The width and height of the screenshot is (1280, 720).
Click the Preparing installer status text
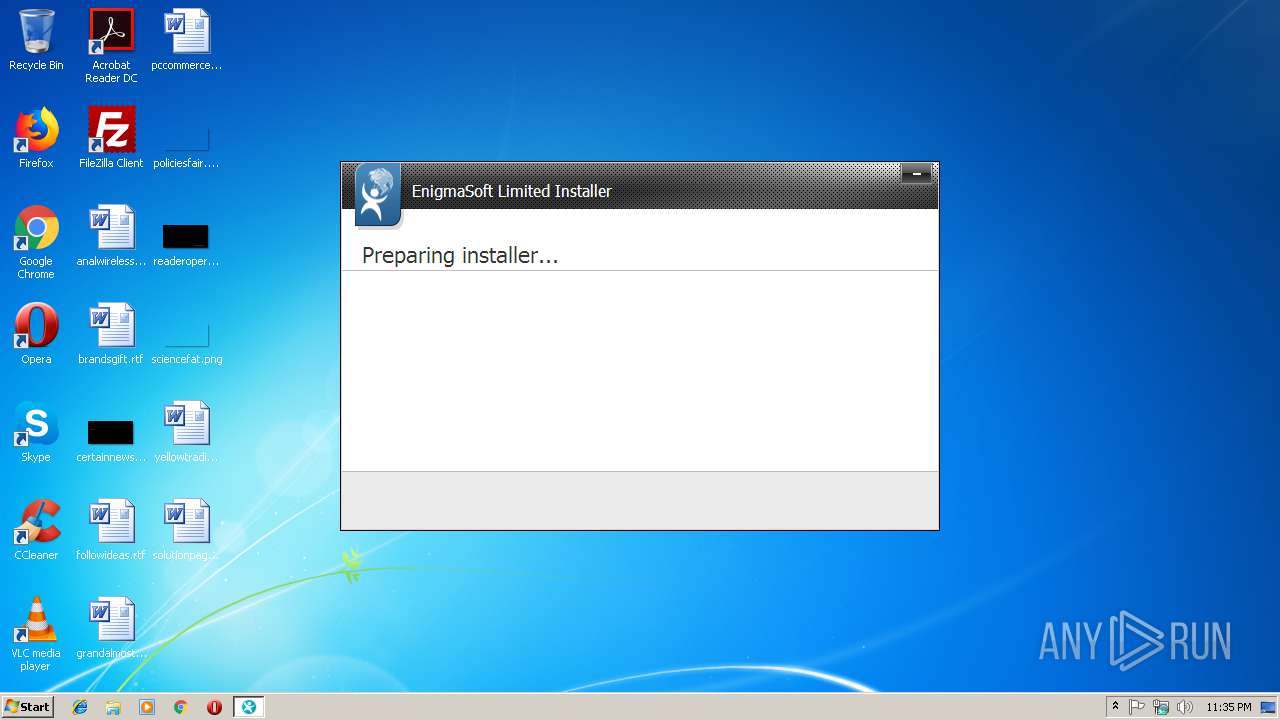[460, 256]
